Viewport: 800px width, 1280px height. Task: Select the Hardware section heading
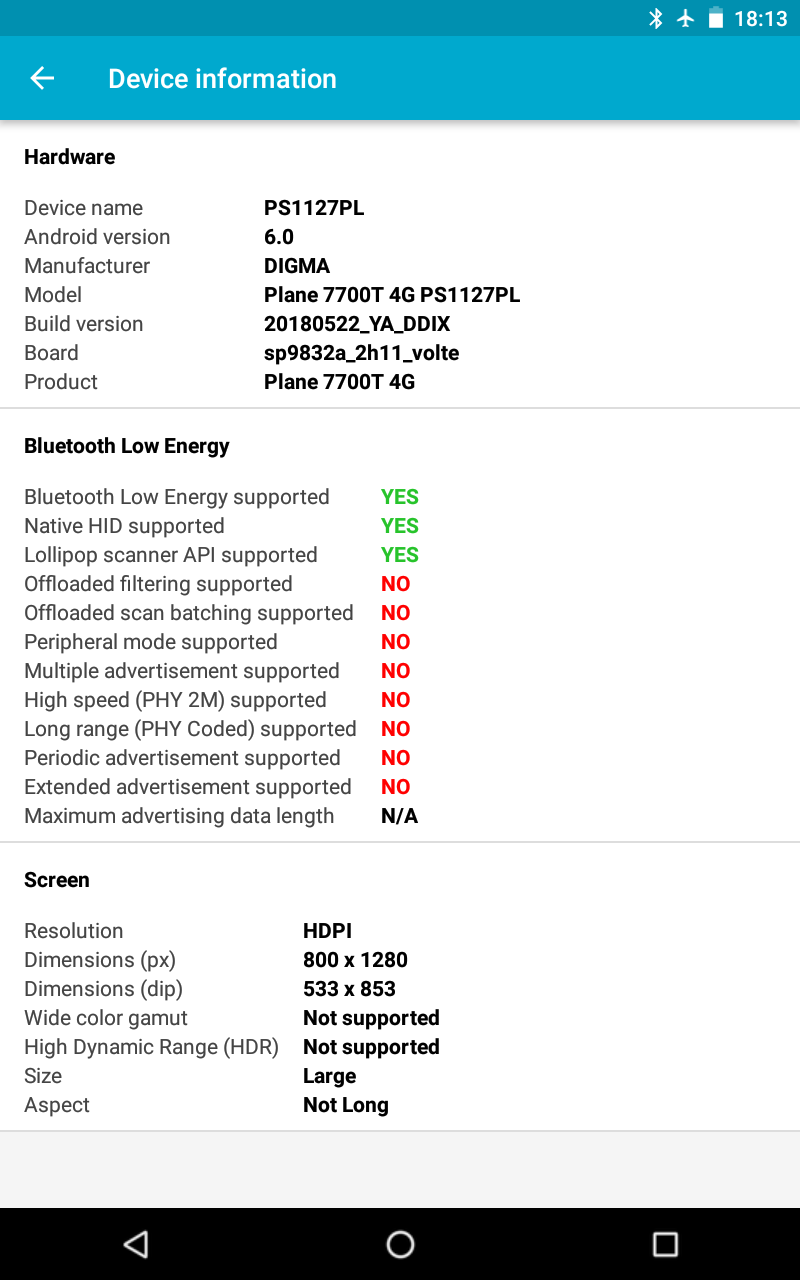70,157
